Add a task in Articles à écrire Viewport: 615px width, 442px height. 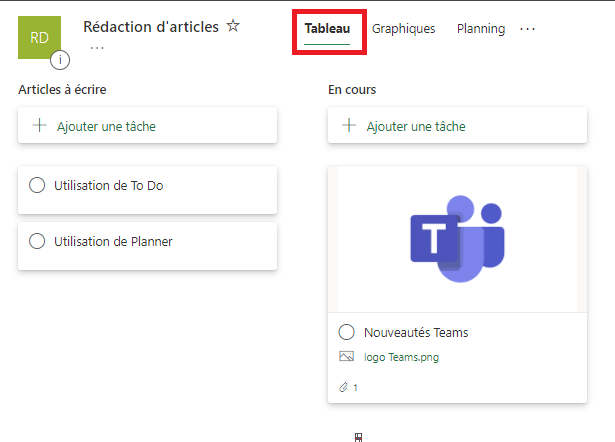[147, 126]
